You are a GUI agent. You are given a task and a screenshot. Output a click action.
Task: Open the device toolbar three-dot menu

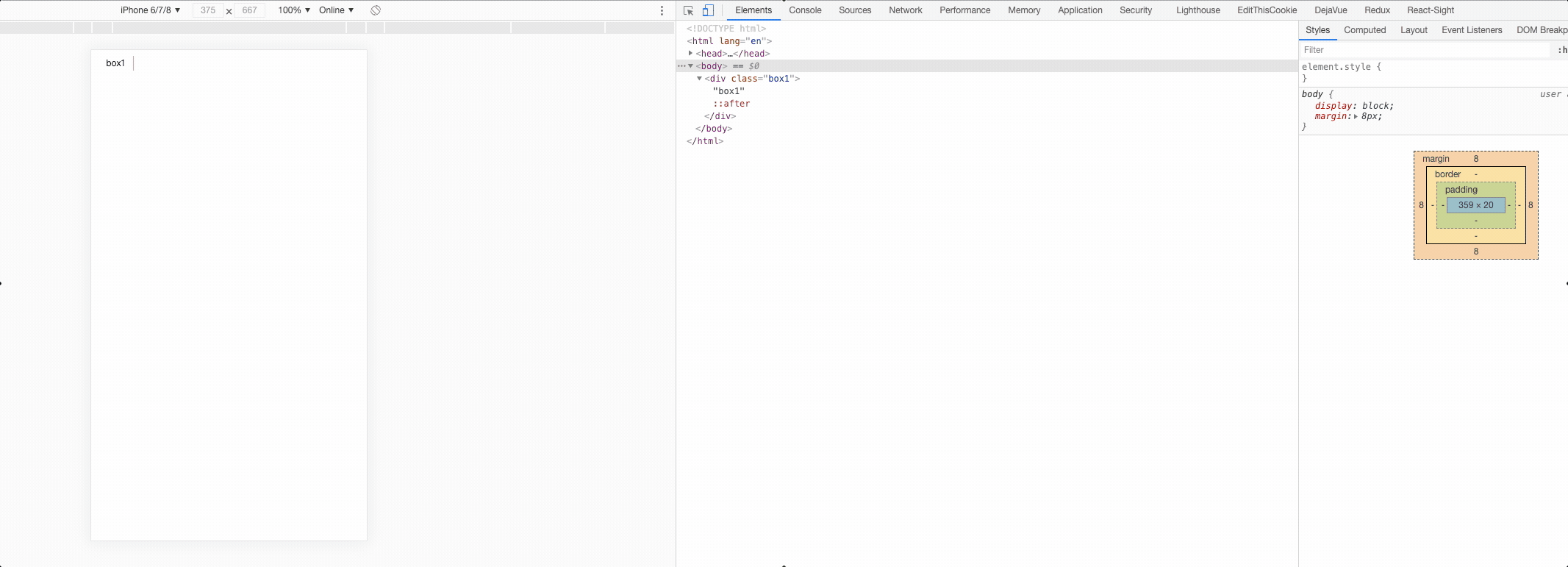tap(662, 10)
